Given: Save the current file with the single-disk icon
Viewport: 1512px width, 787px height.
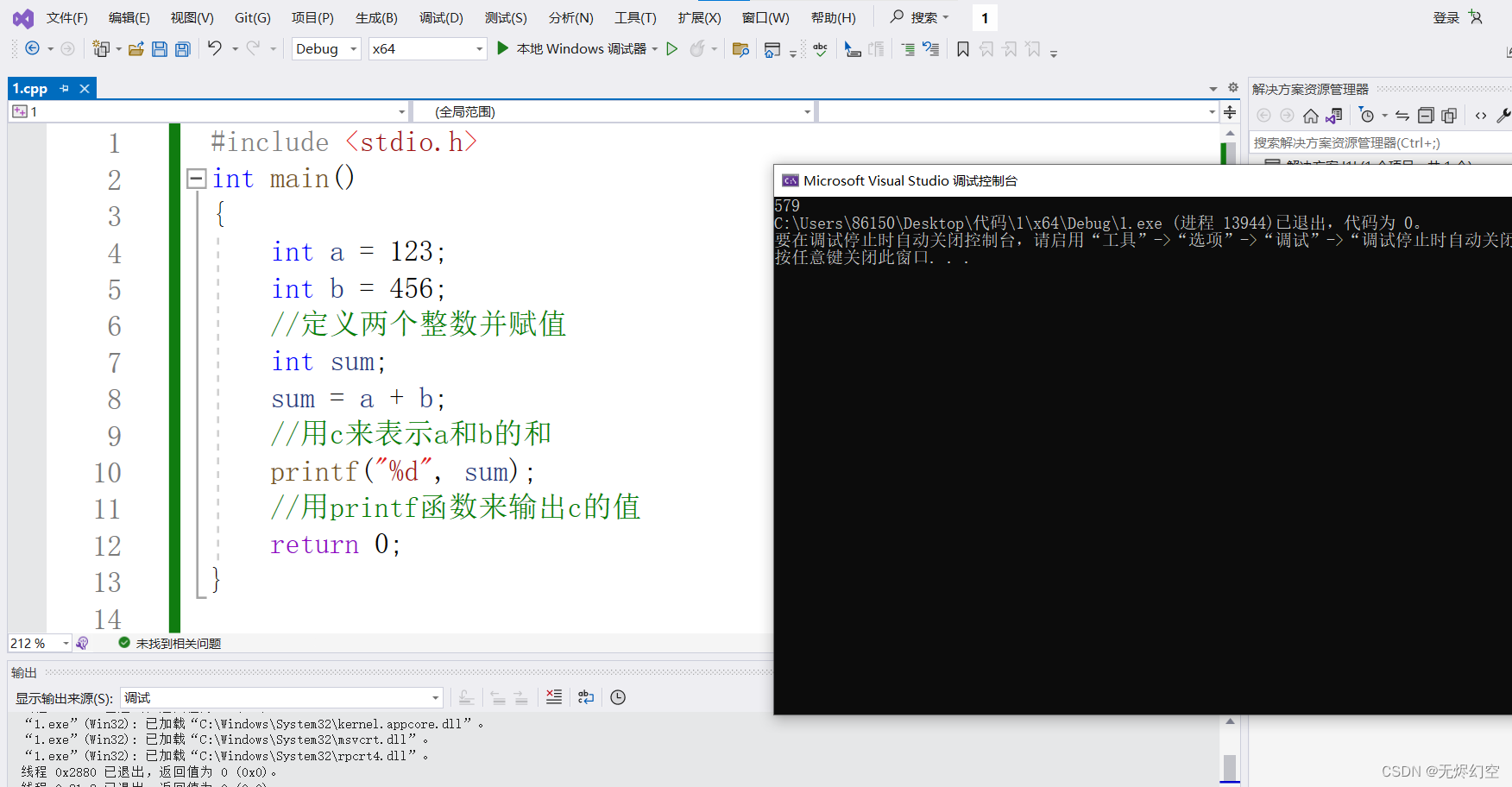Looking at the screenshot, I should tap(160, 48).
